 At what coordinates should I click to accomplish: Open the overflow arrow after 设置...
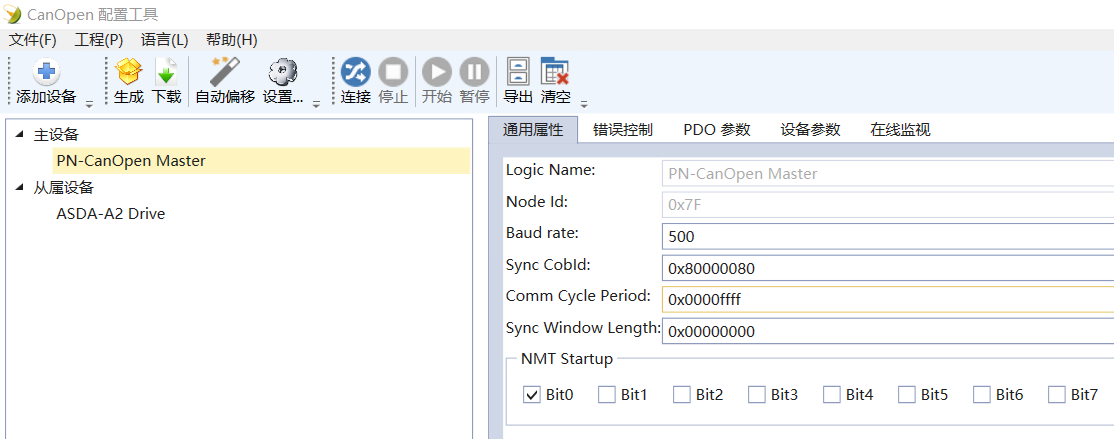click(316, 104)
